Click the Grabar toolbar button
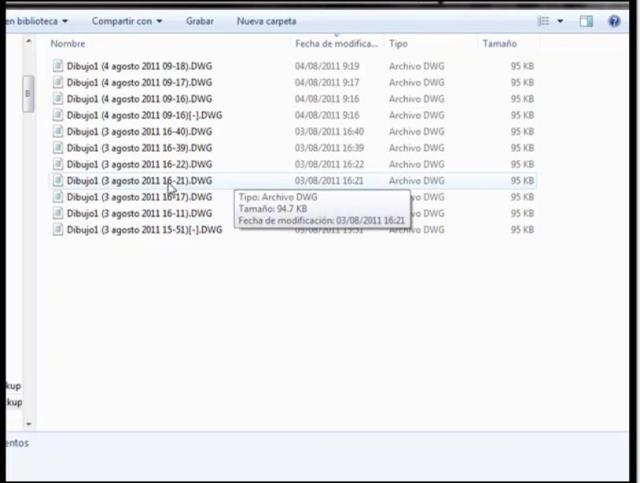Viewport: 640px width, 483px height. [x=200, y=21]
